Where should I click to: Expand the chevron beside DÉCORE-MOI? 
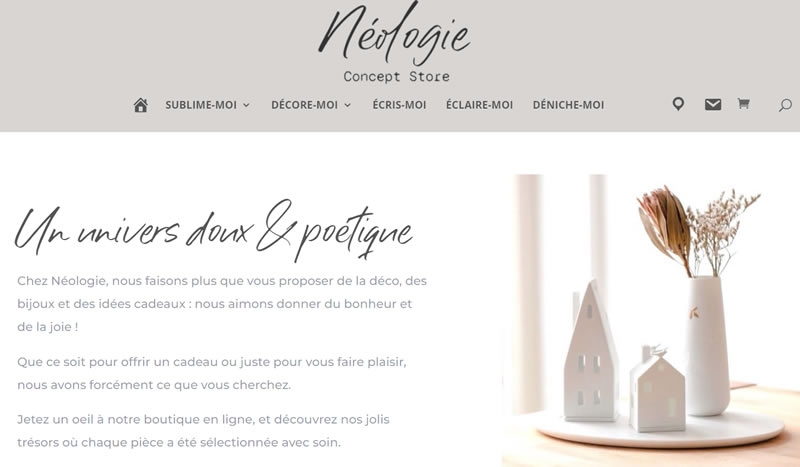[347, 105]
